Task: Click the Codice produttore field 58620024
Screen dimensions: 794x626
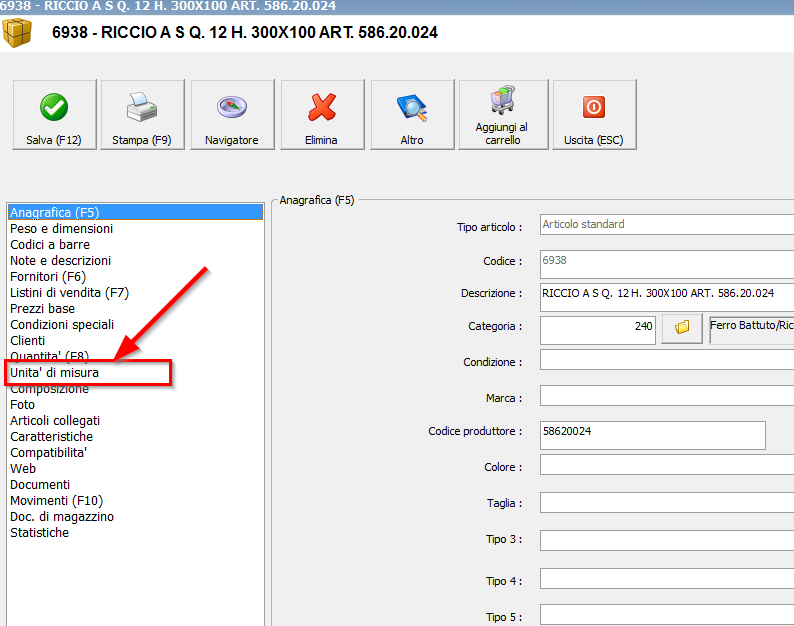Action: 653,435
